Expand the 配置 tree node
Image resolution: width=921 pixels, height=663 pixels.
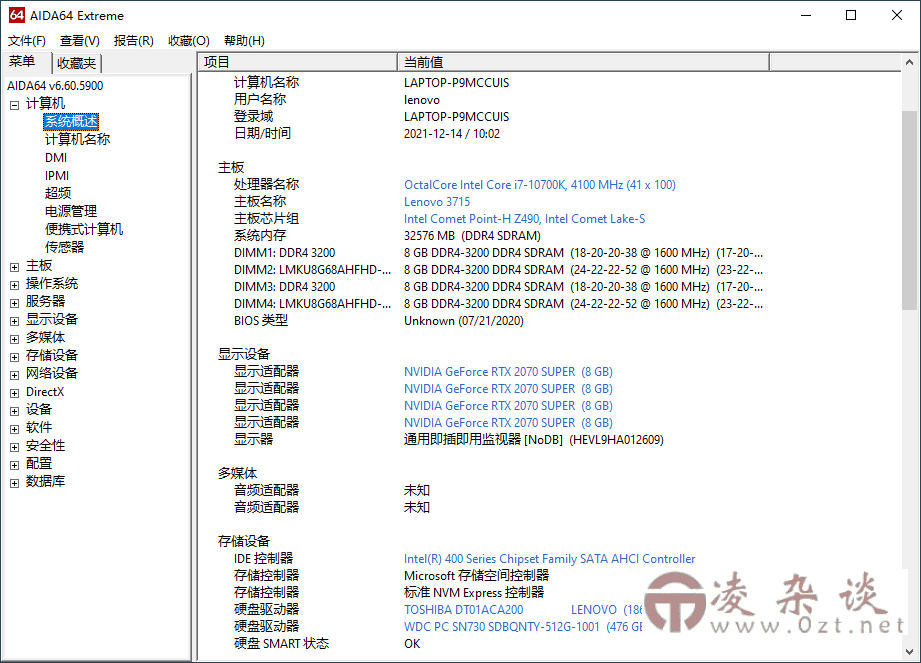coord(15,465)
